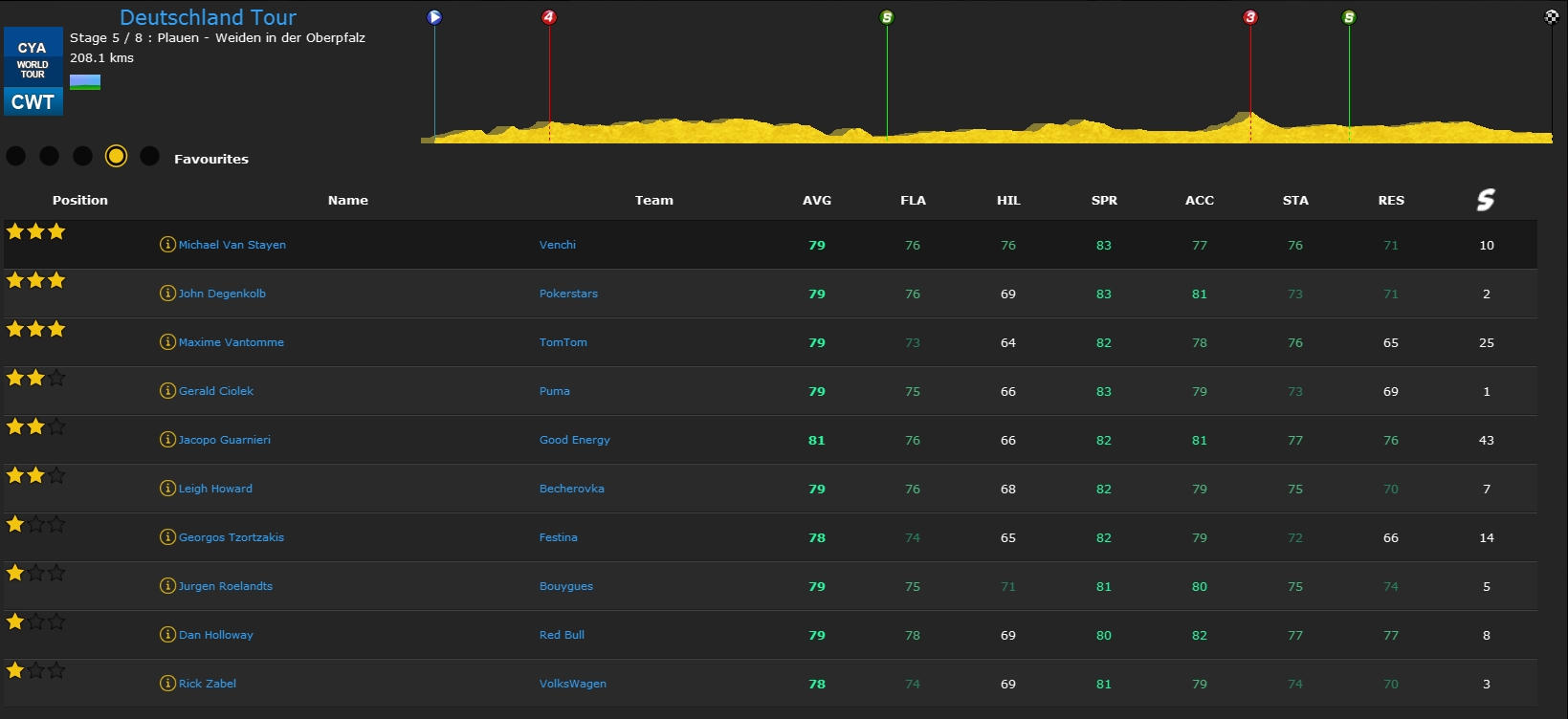The image size is (1568, 719).
Task: Switch to the second page dot
Action: coord(50,156)
